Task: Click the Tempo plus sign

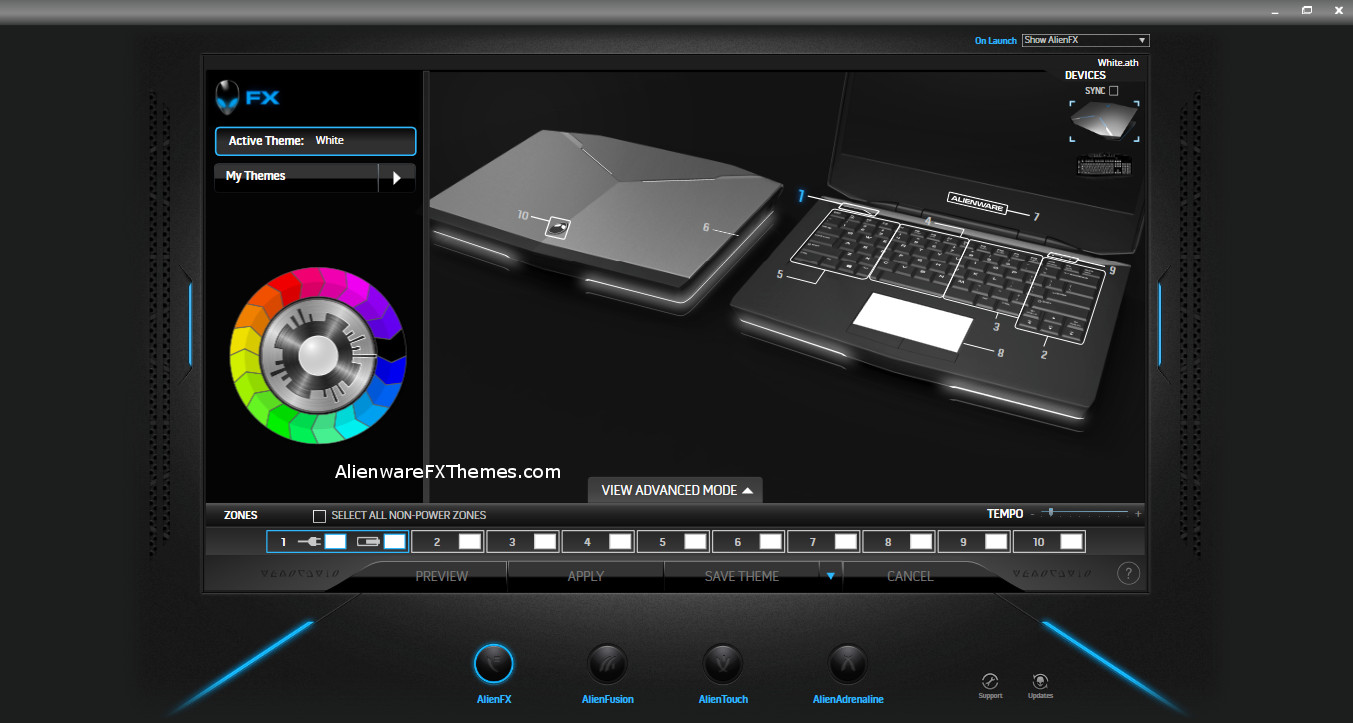Action: tap(1138, 514)
